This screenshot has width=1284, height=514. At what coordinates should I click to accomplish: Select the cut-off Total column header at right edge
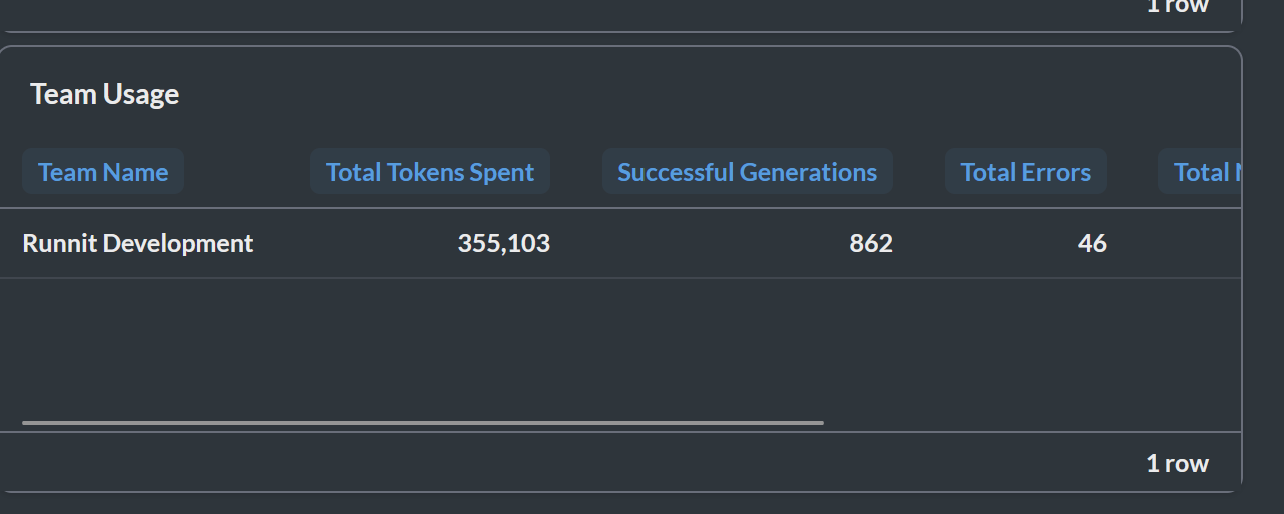1200,172
